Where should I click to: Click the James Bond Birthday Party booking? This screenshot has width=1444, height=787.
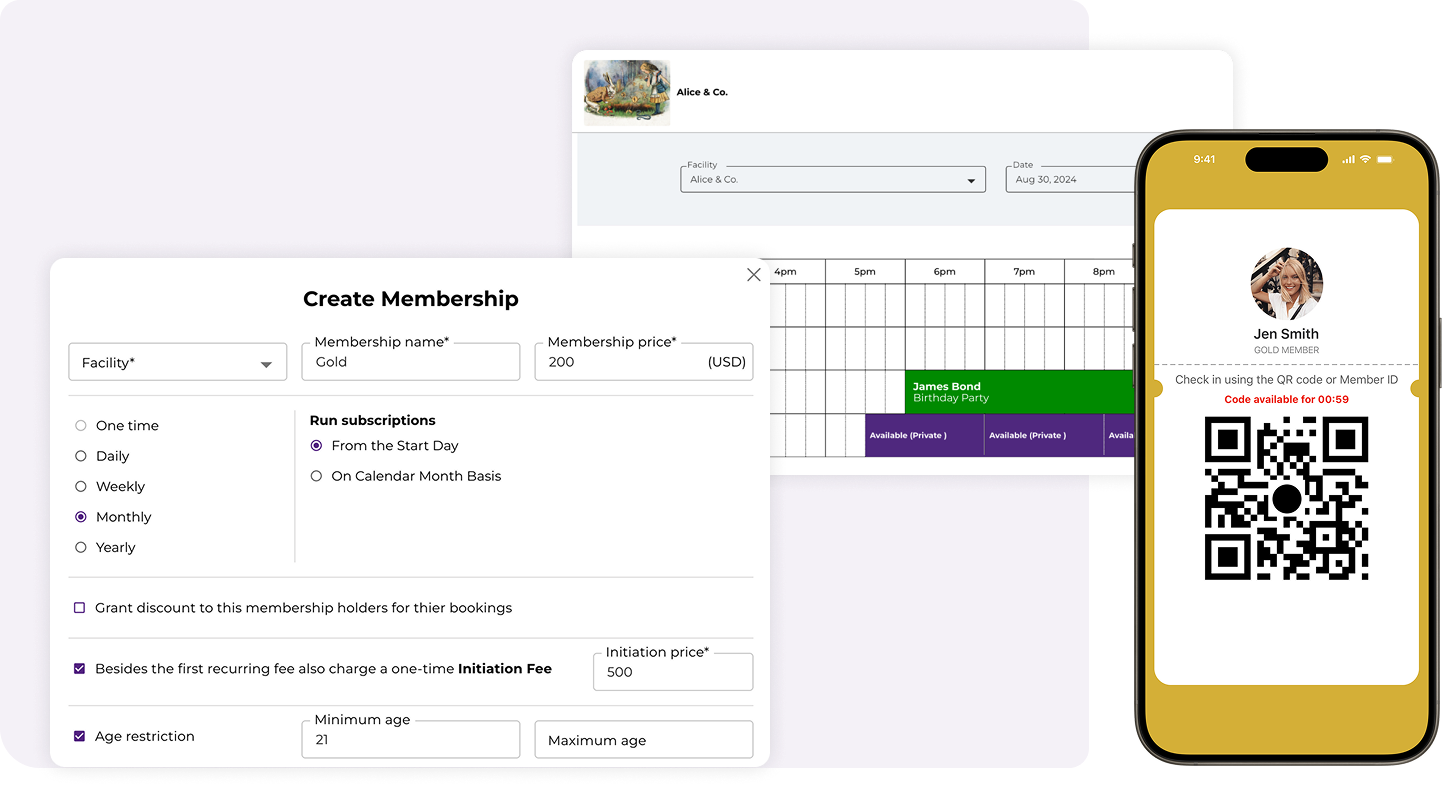pyautogui.click(x=1019, y=392)
